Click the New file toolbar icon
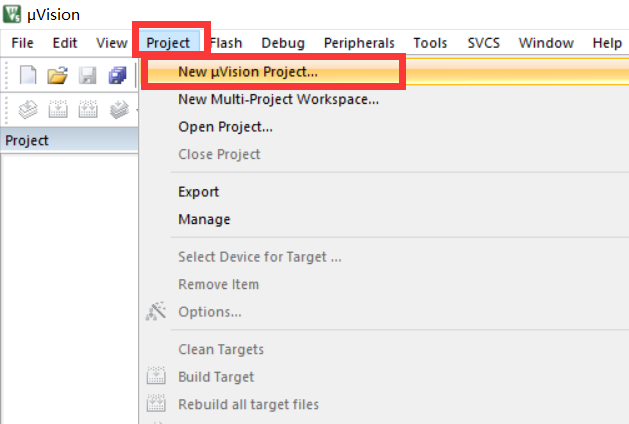The image size is (629, 424). click(x=28, y=75)
